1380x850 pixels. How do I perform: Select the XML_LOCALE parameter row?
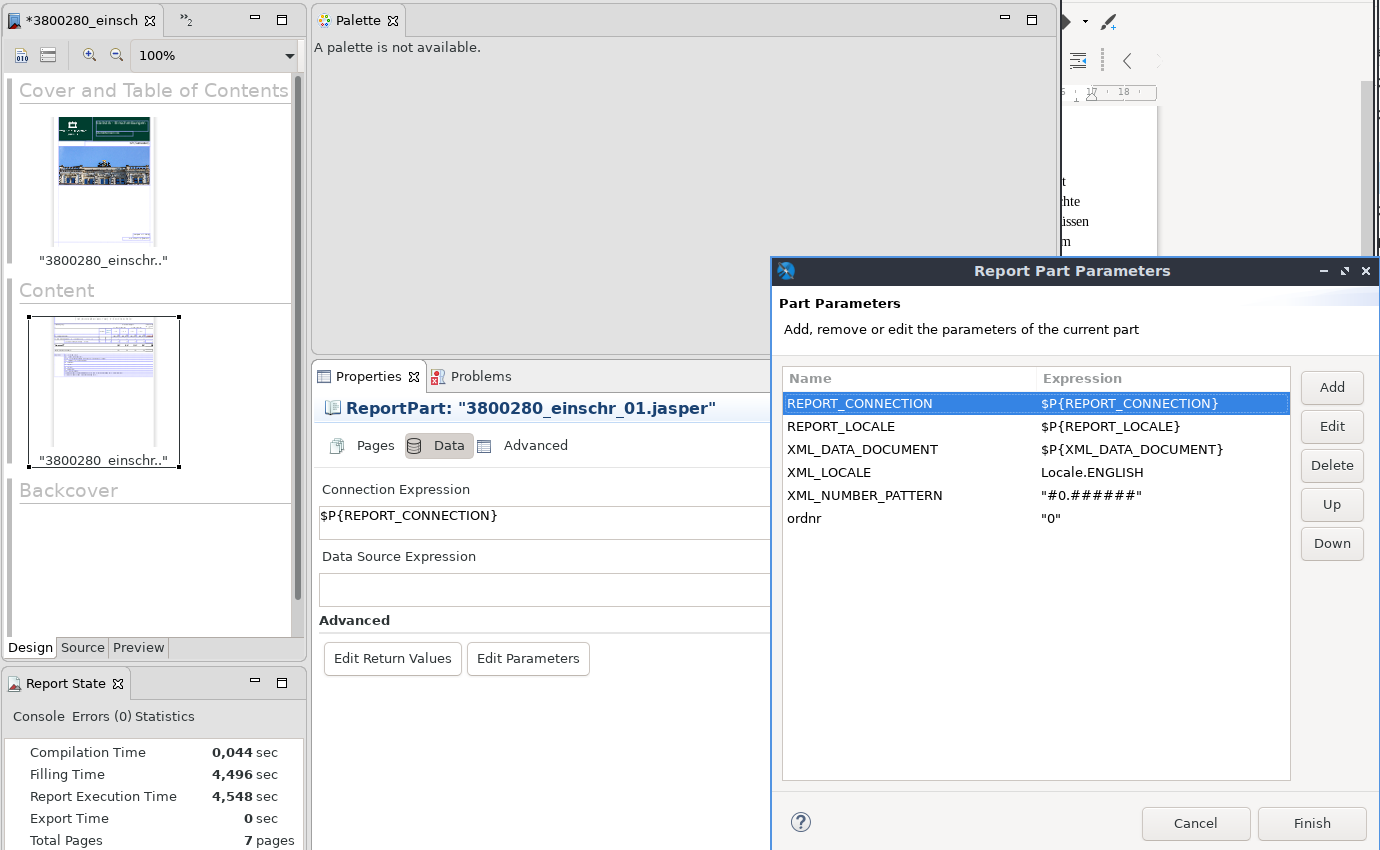point(1036,472)
